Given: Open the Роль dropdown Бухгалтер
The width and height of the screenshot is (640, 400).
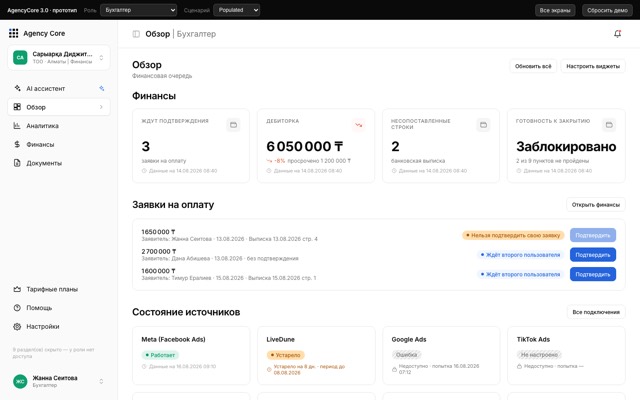Looking at the screenshot, I should tap(138, 10).
